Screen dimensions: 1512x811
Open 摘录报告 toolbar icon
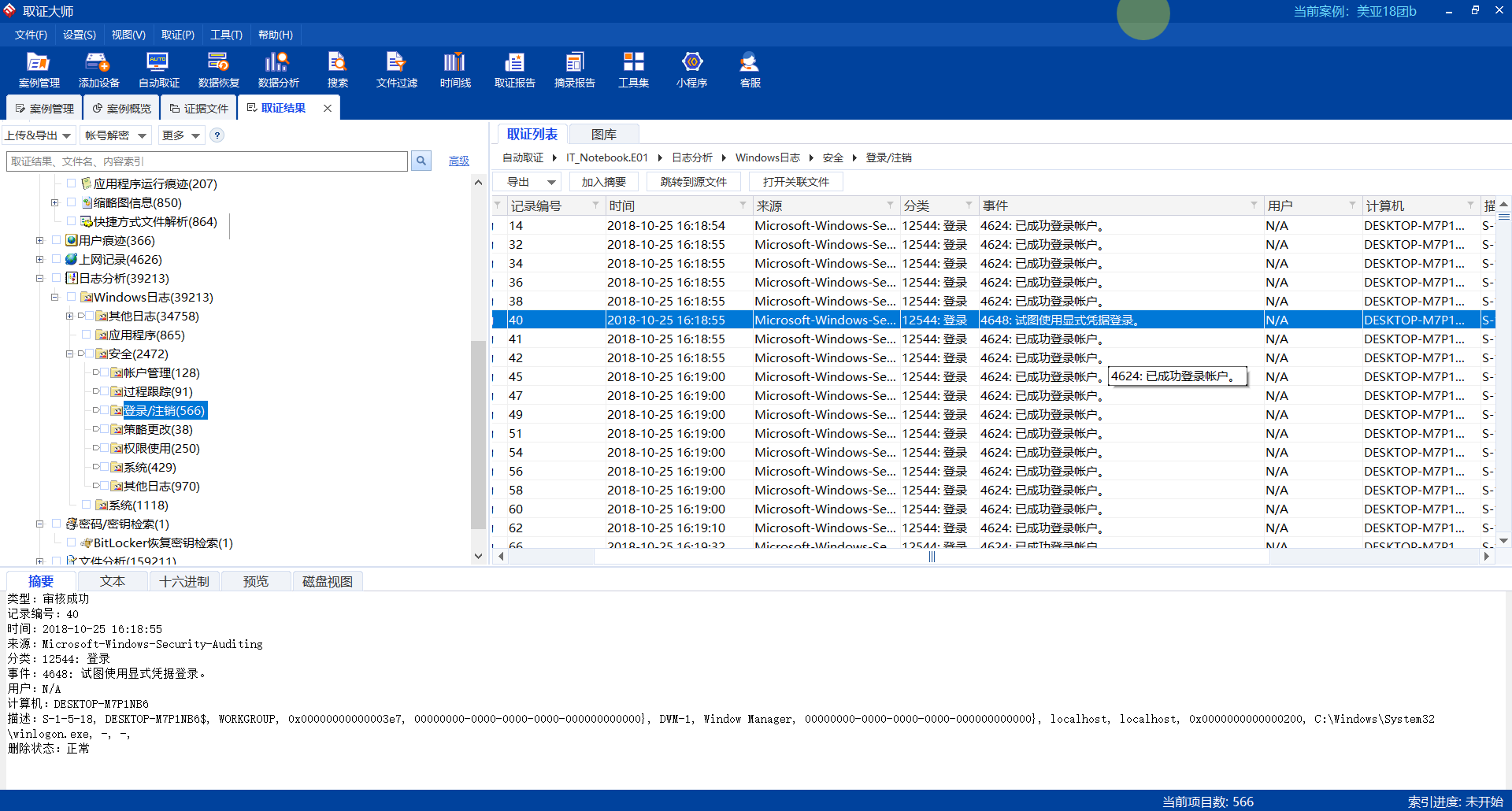(574, 70)
